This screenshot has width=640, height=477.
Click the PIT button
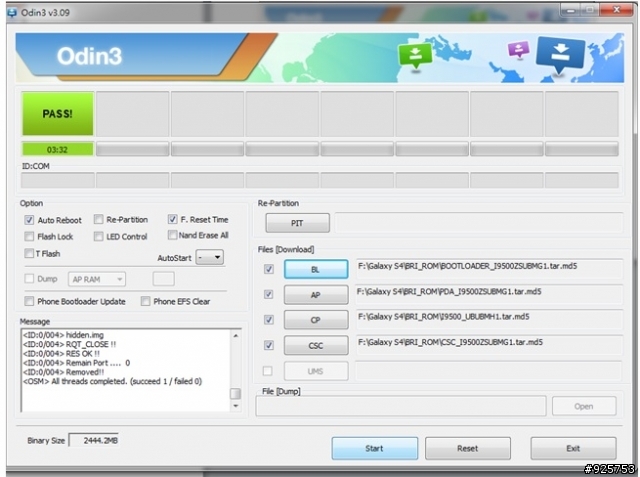click(298, 223)
